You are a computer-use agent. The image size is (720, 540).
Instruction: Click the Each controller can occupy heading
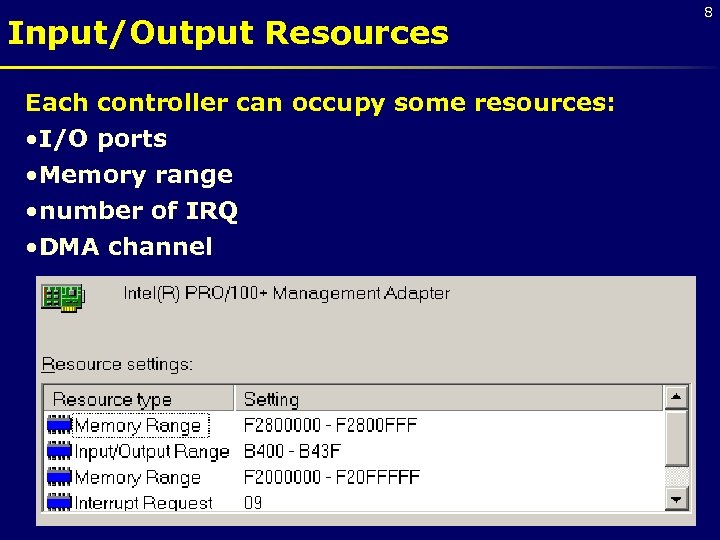point(320,103)
